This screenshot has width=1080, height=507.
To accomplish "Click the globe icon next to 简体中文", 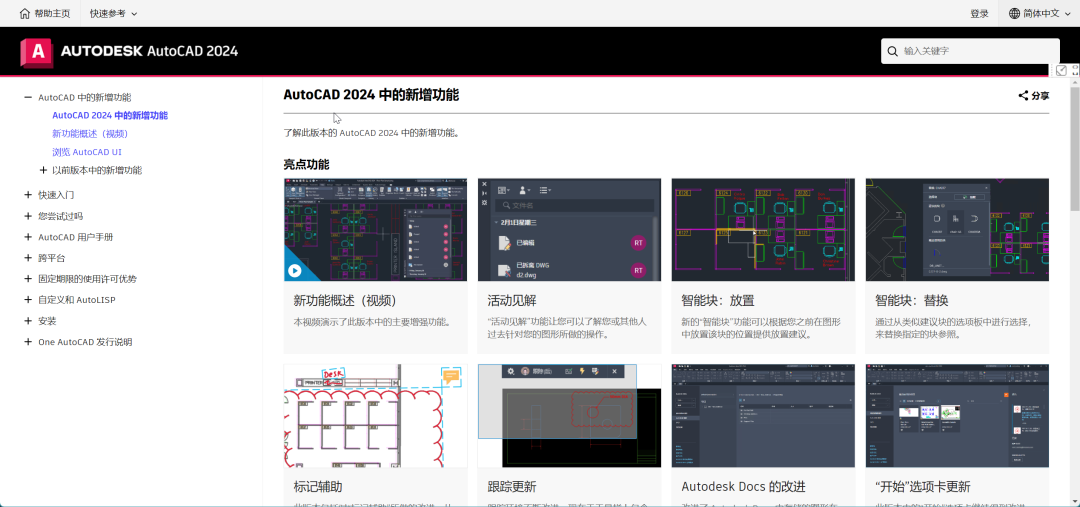I will tap(1015, 14).
